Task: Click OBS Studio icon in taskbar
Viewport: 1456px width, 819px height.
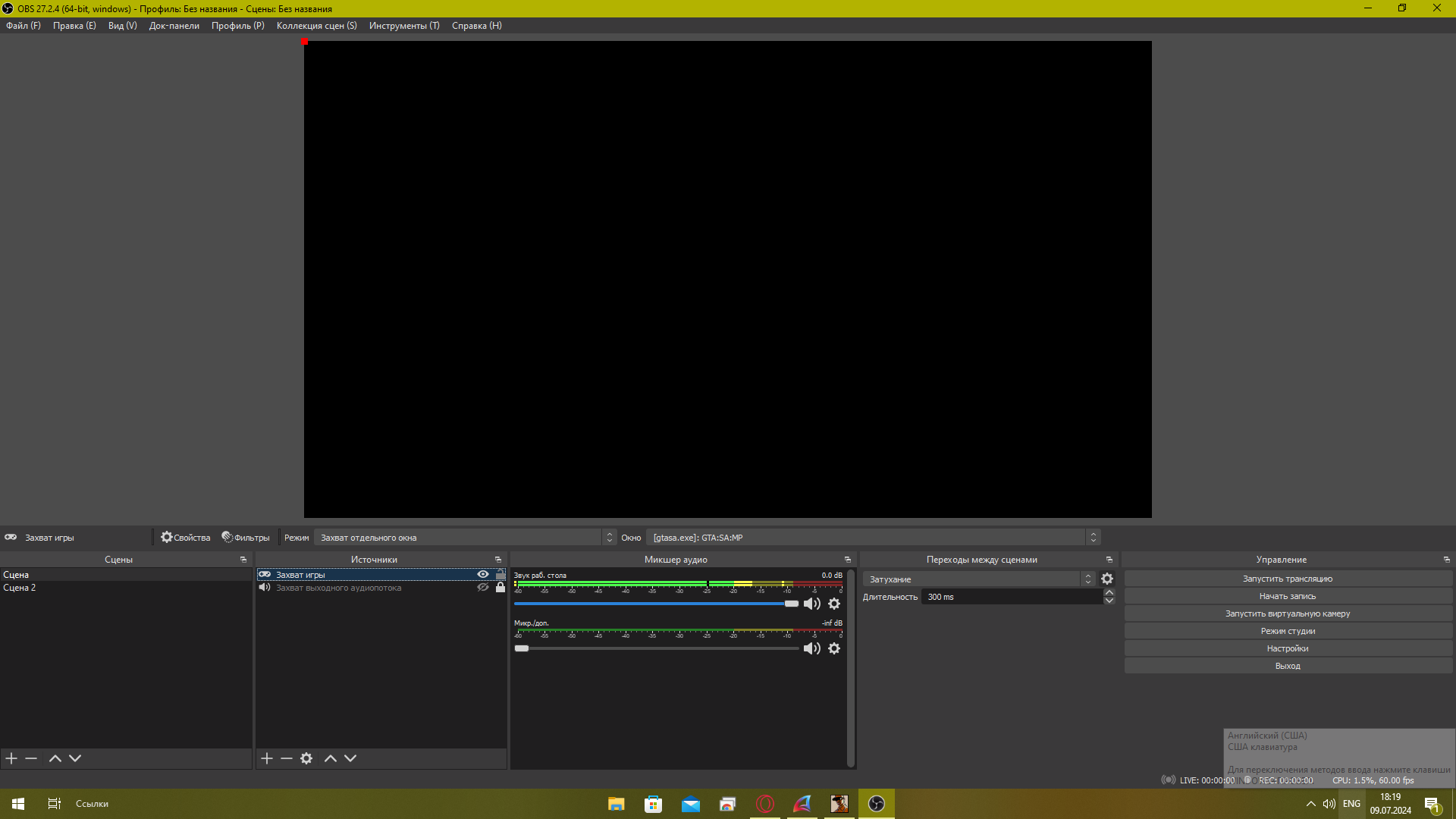Action: [x=877, y=804]
